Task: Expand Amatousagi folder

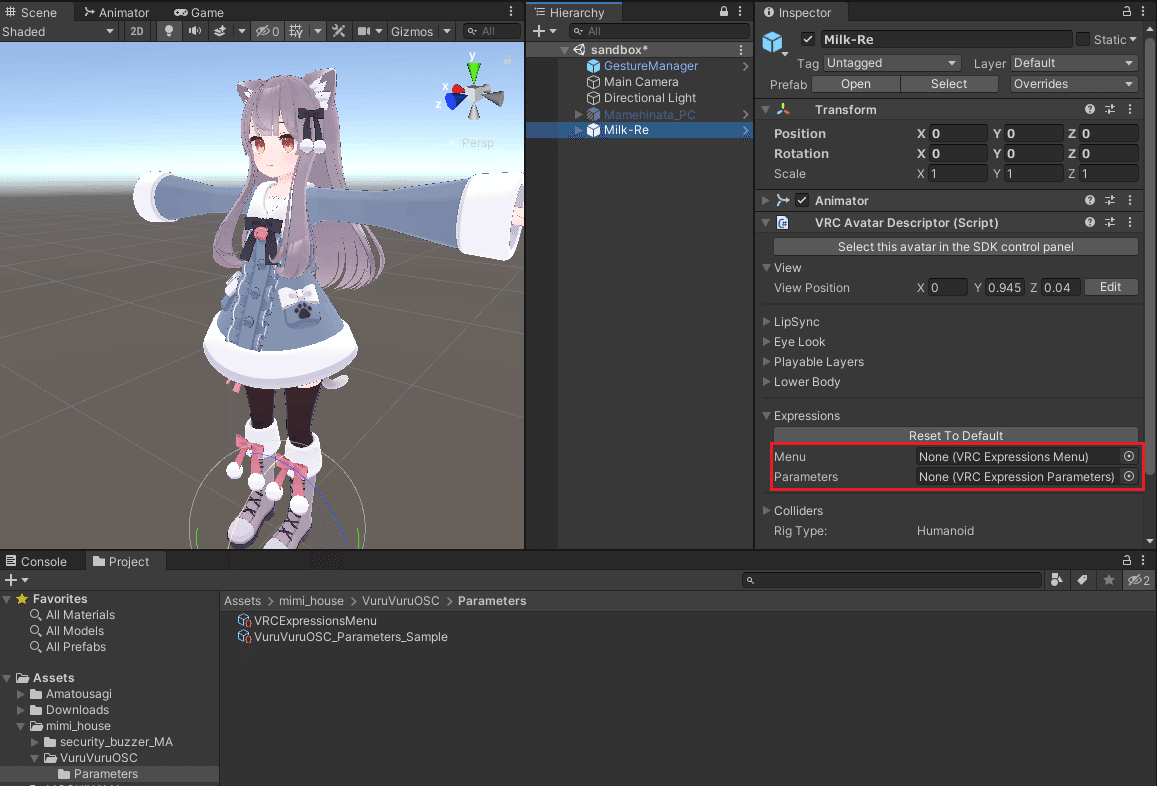Action: [x=21, y=694]
